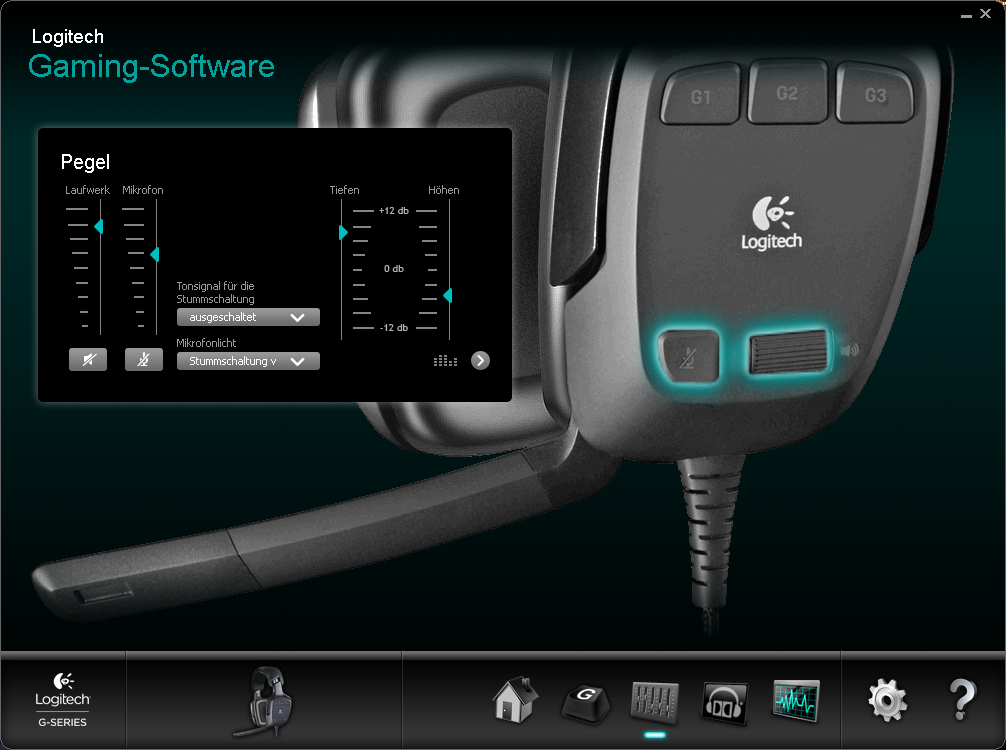Image resolution: width=1006 pixels, height=750 pixels.
Task: Click the G2 key on headset
Action: (x=788, y=91)
